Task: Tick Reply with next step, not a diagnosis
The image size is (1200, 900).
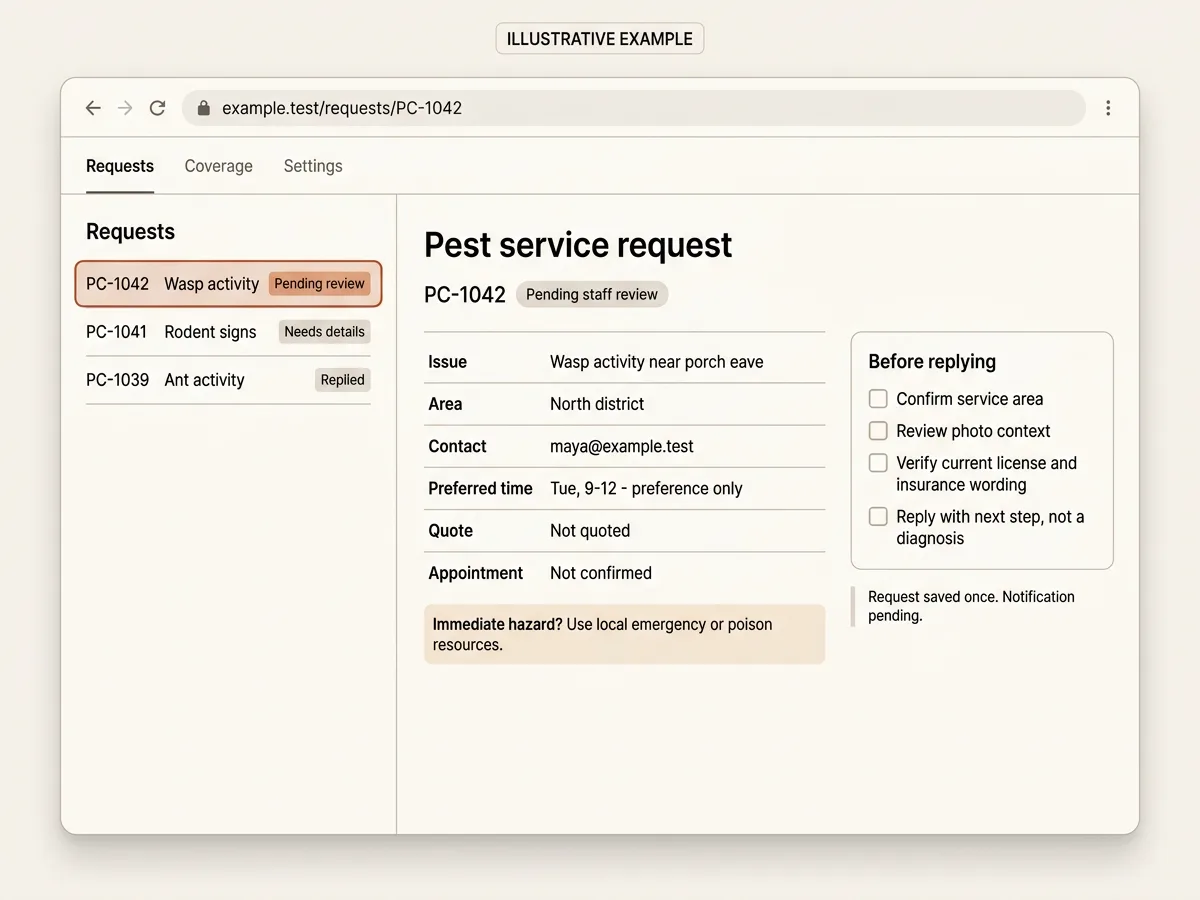Action: pos(878,517)
